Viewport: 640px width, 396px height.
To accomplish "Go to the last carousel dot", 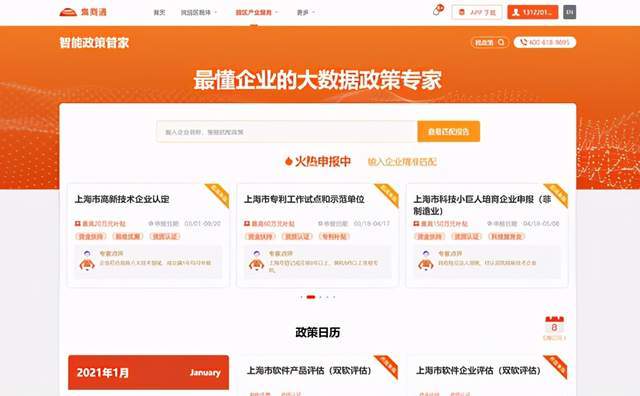I will coord(334,297).
